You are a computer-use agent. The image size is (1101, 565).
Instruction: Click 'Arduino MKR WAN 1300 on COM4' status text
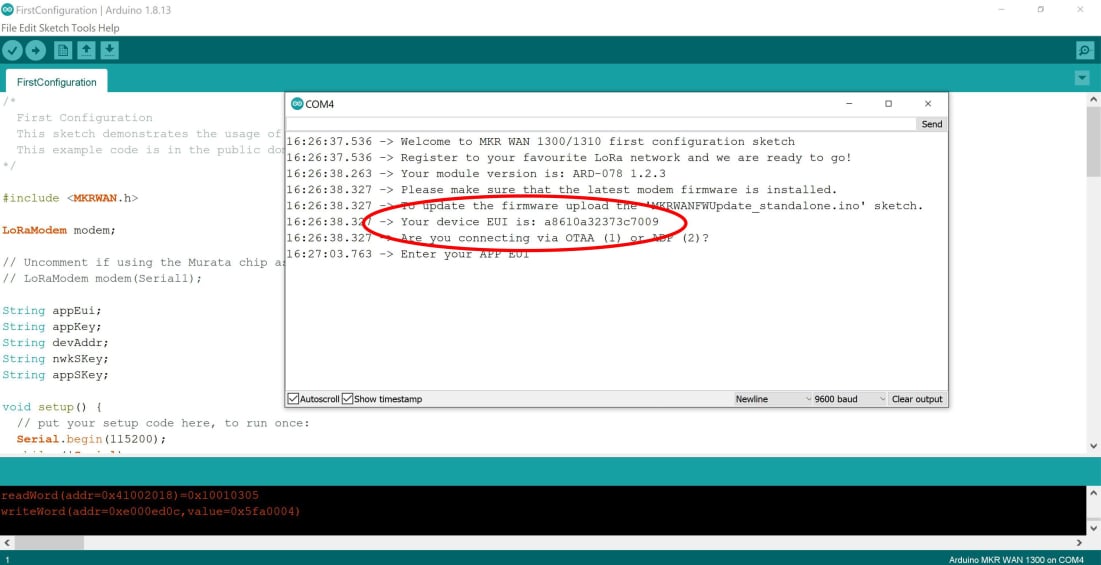click(x=1015, y=559)
